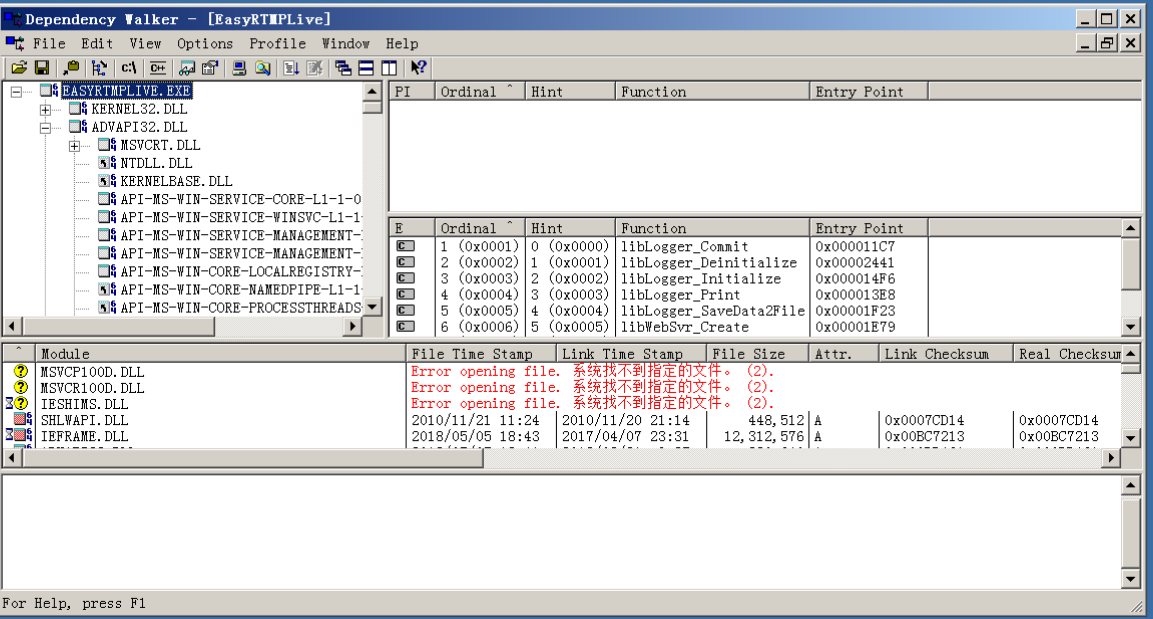
Task: Sort module list by Module column header
Action: [x=221, y=354]
